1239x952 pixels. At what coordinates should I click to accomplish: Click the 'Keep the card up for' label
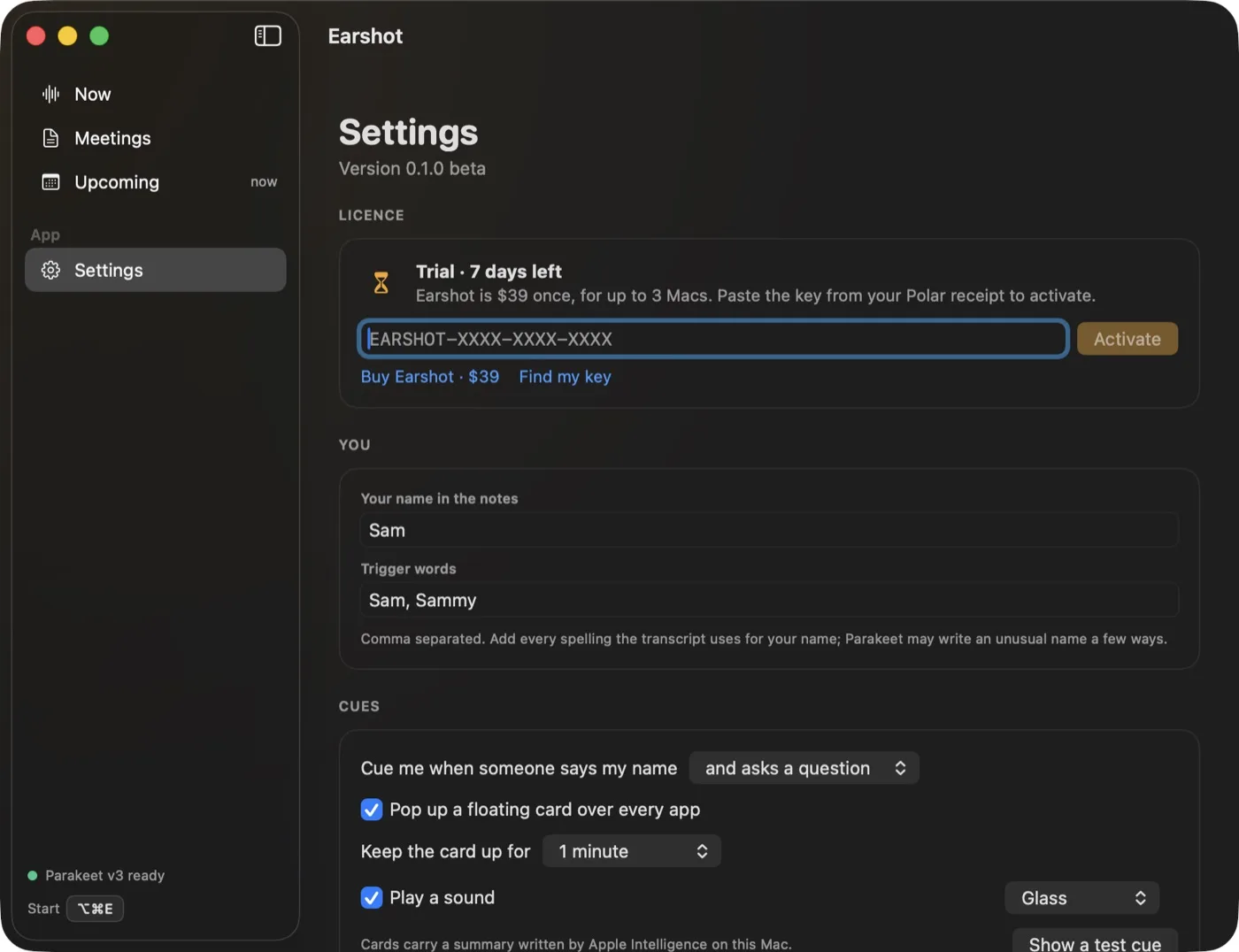tap(445, 851)
